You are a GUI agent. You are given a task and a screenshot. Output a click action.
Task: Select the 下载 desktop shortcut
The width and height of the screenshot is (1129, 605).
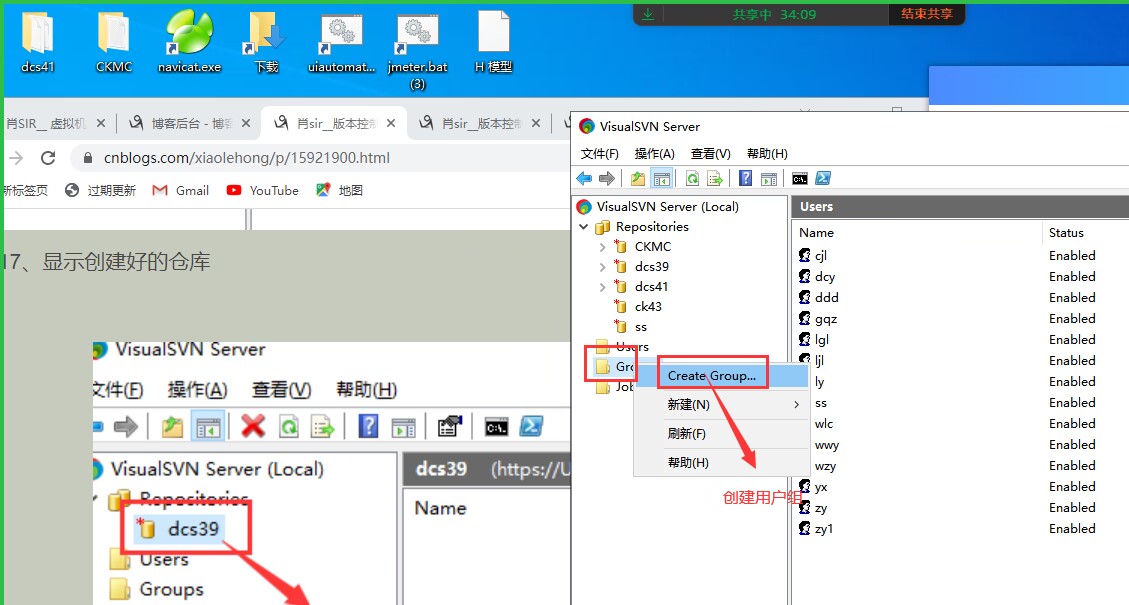pyautogui.click(x=266, y=42)
